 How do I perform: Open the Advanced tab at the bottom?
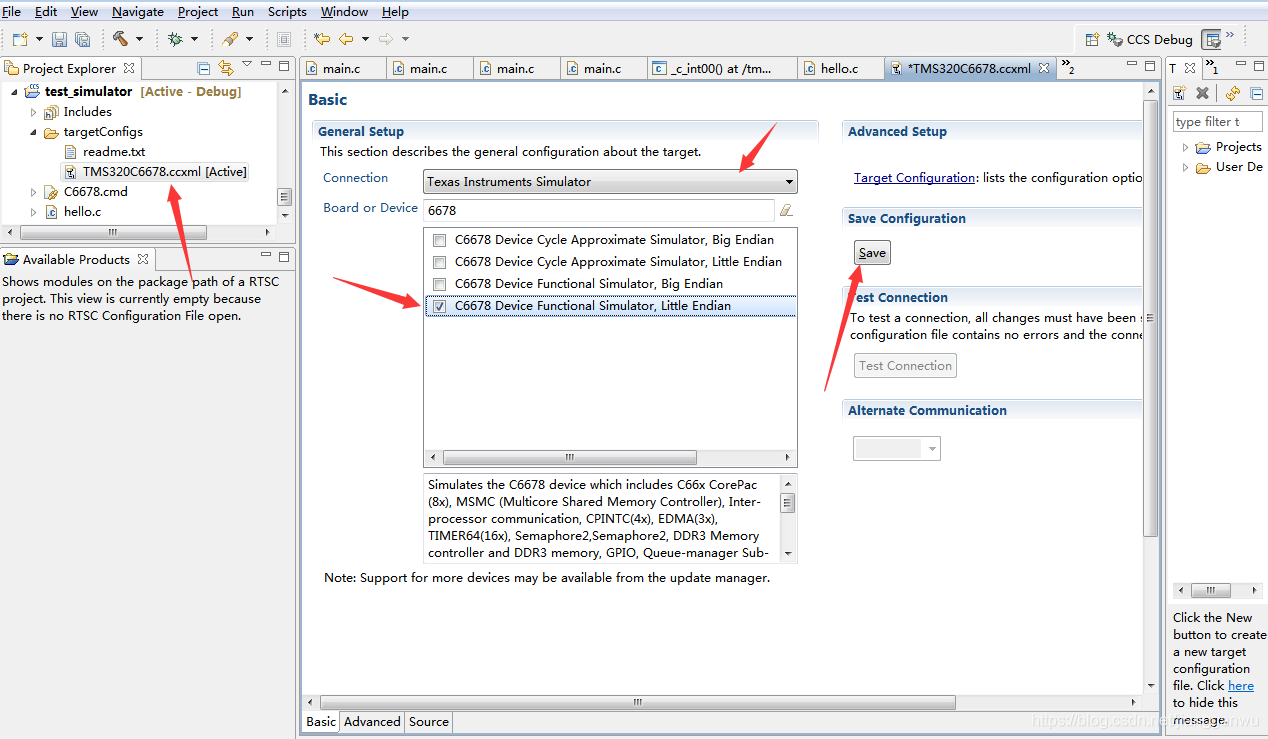pyautogui.click(x=371, y=721)
